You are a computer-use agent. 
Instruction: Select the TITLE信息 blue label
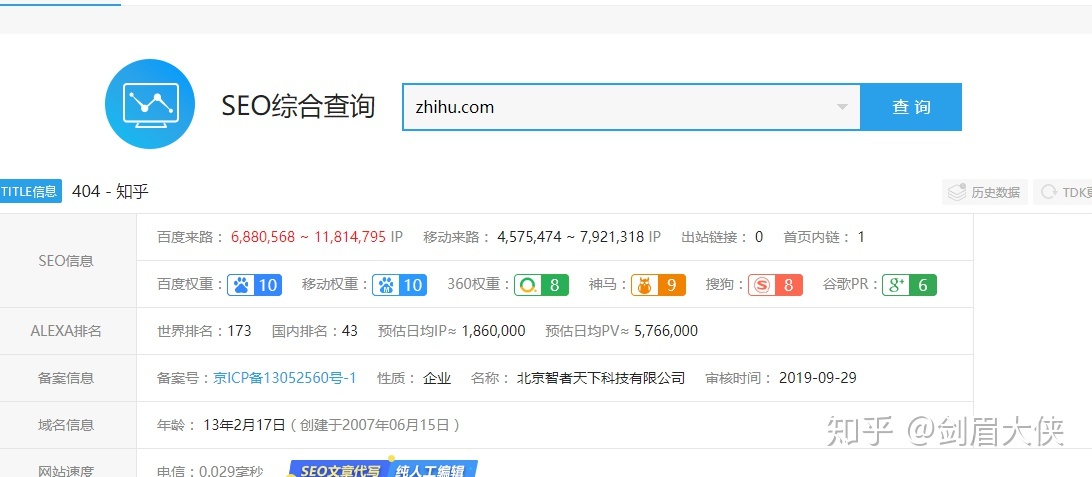(30, 191)
